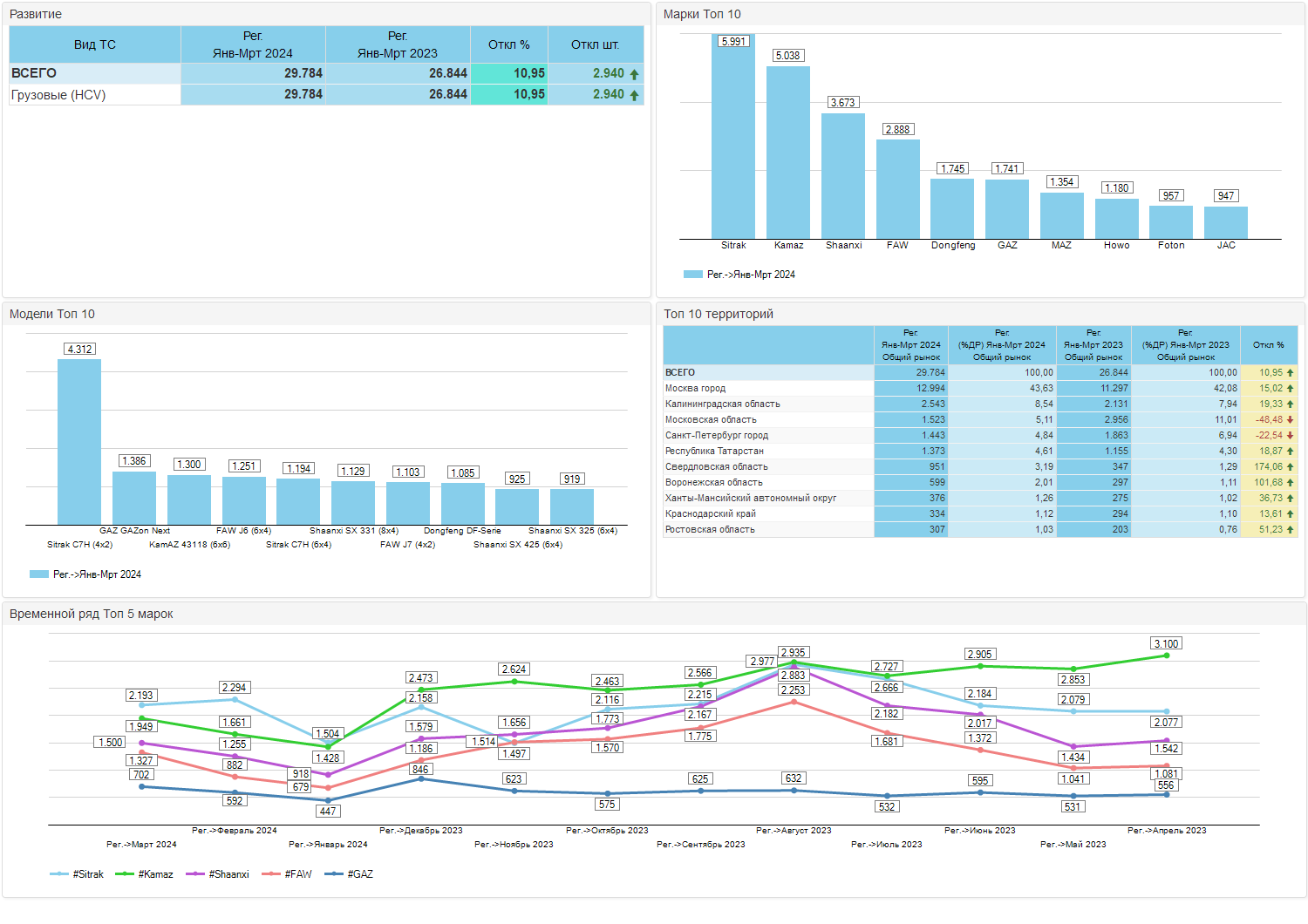This screenshot has height=924, width=1308.
Task: Toggle #GAZ series in legend
Action: coord(349,874)
